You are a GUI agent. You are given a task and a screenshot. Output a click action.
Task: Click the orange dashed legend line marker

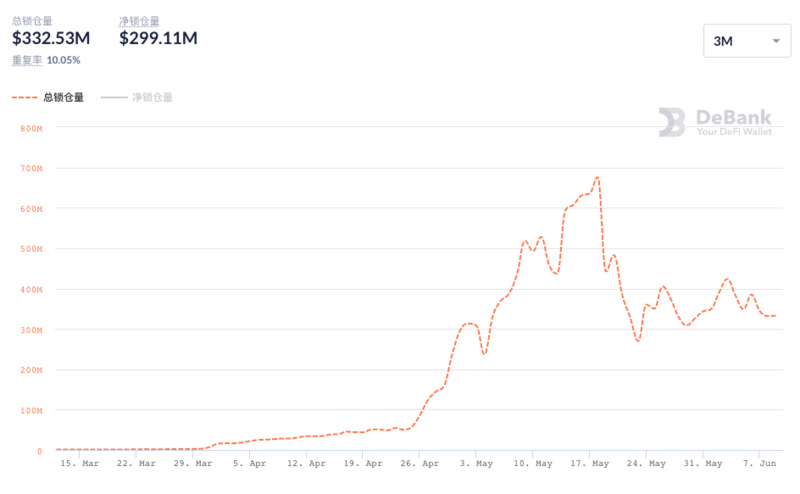pos(24,97)
